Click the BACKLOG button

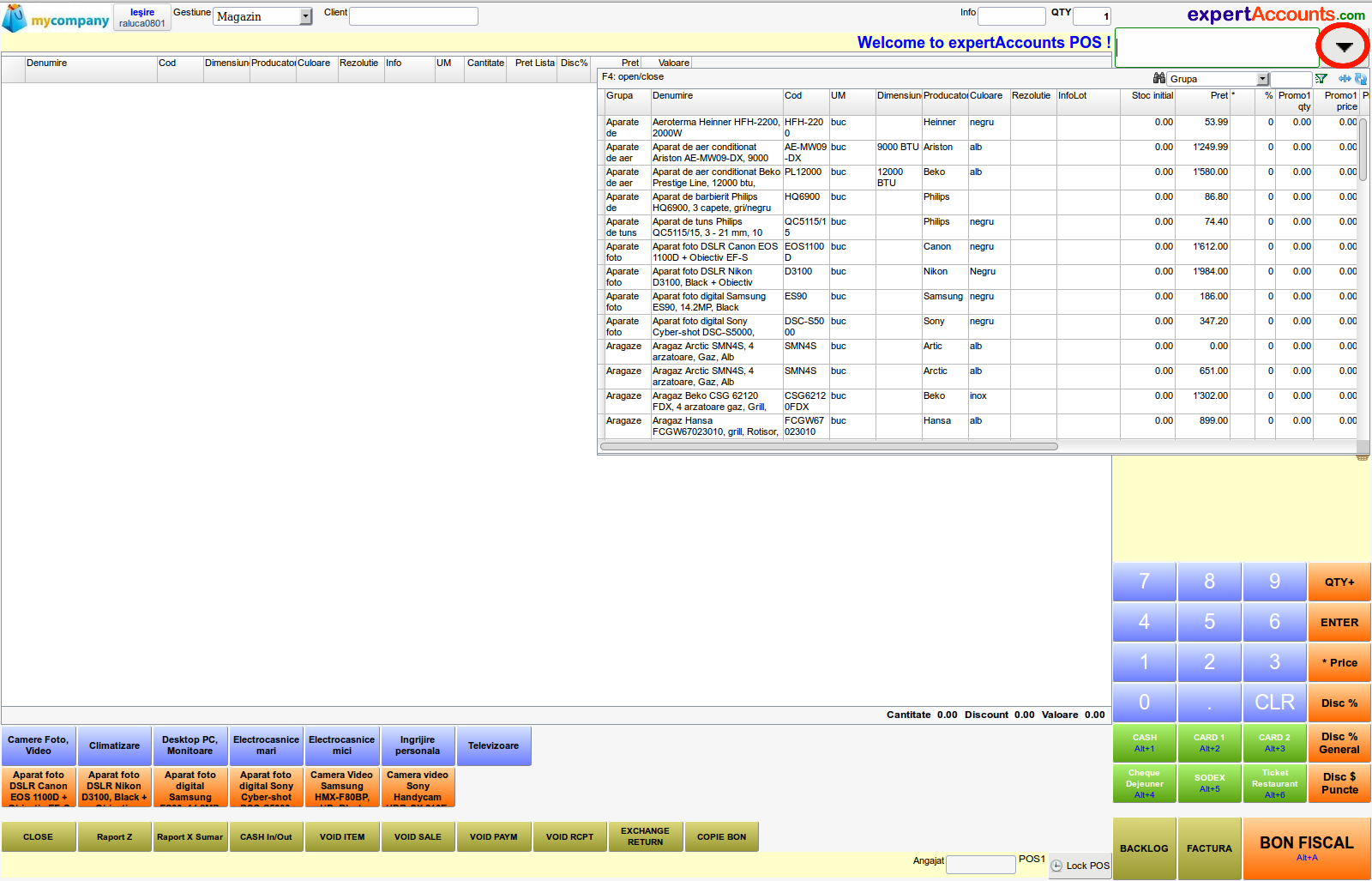pyautogui.click(x=1144, y=848)
